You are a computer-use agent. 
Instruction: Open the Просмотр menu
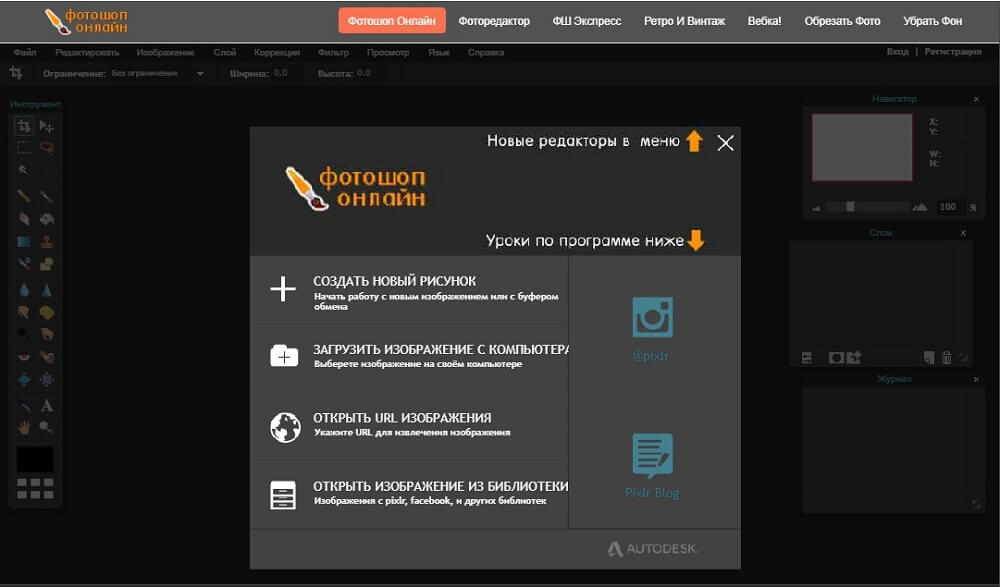pos(388,52)
